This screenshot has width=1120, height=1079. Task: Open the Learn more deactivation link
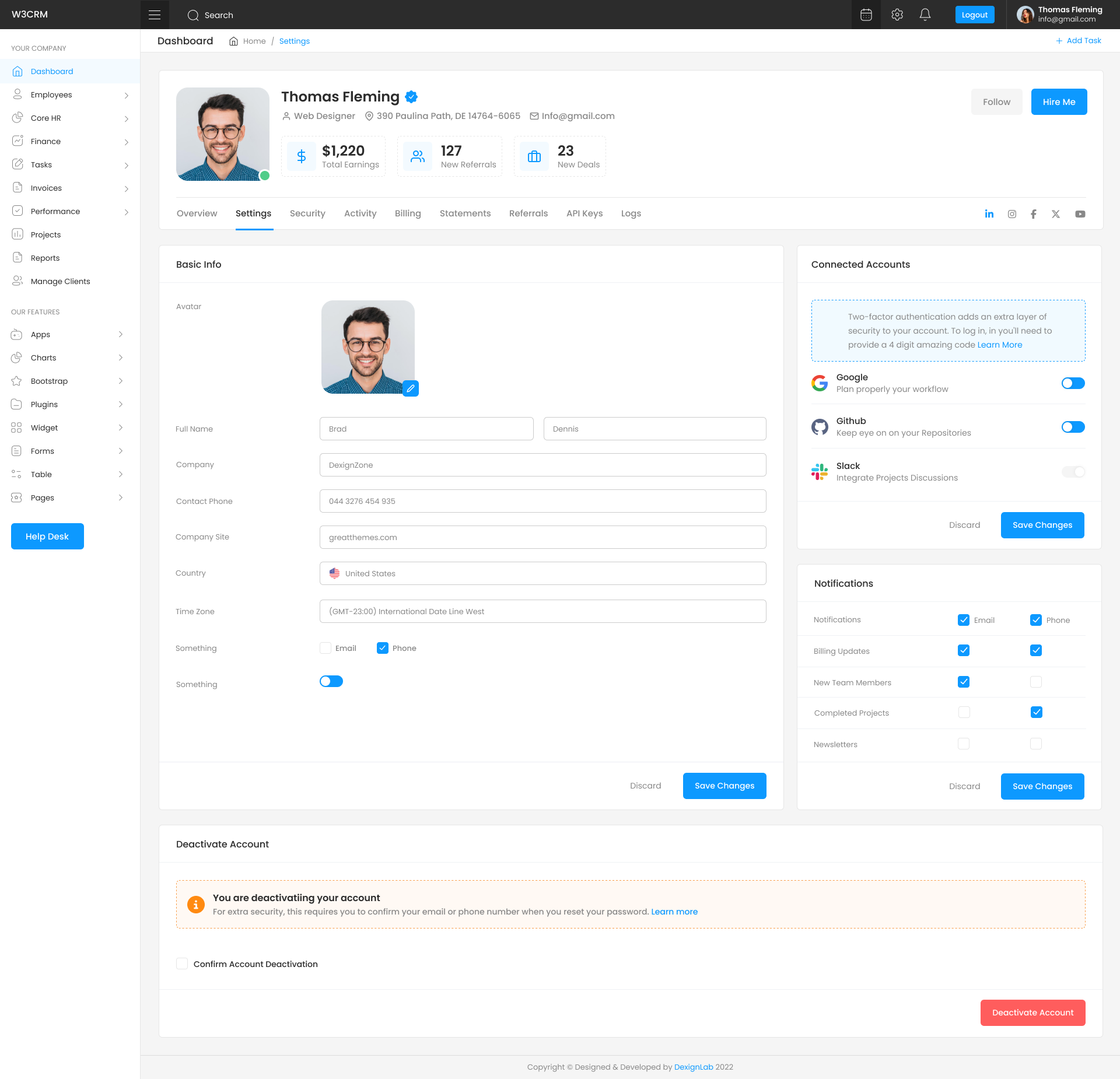674,912
